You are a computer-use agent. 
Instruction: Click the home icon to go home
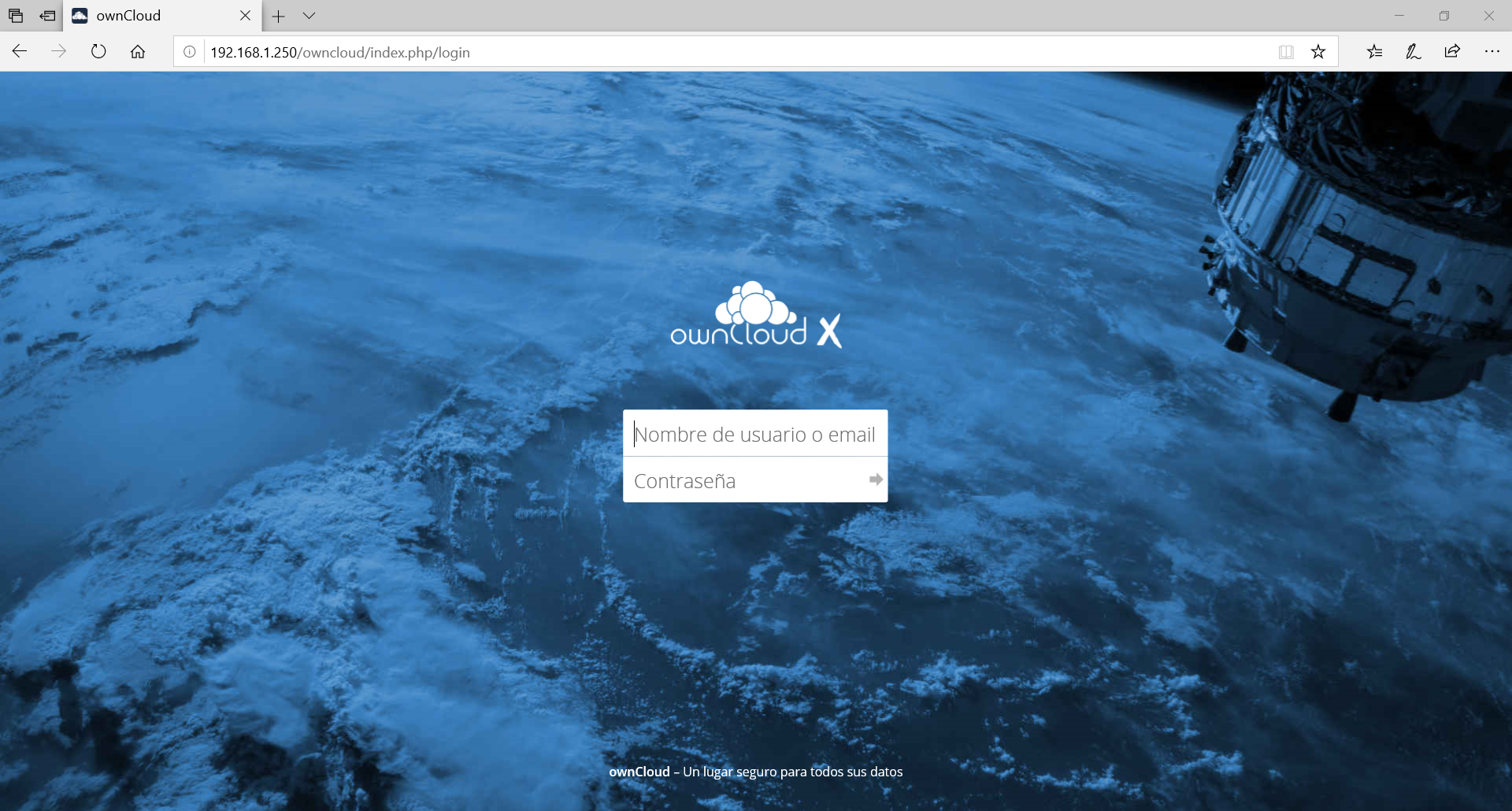click(x=138, y=51)
